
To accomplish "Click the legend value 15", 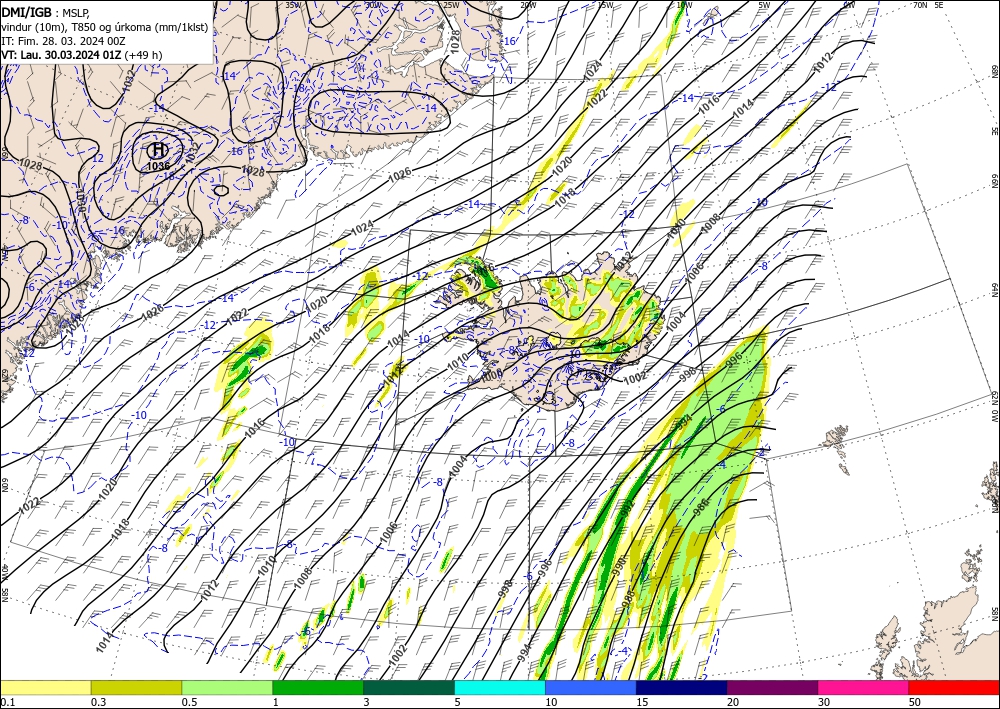I will (642, 702).
